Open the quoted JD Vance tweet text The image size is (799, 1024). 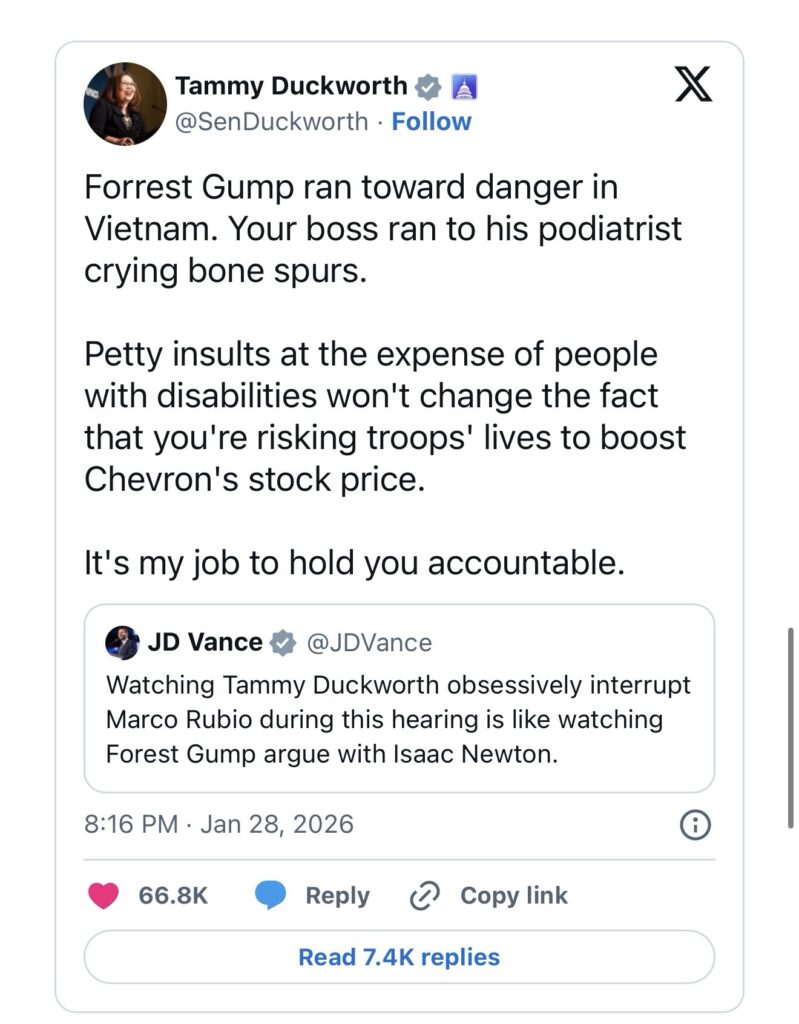tap(398, 720)
